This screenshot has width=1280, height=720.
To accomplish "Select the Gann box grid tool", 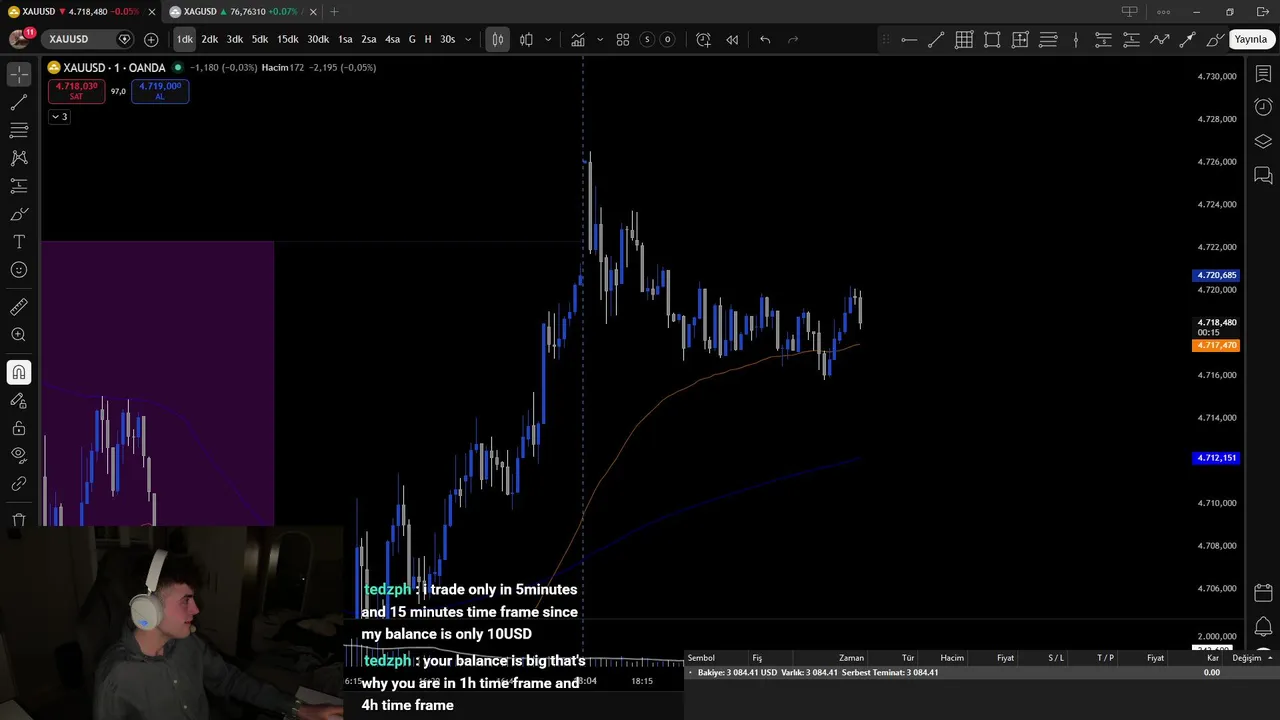I will (964, 39).
